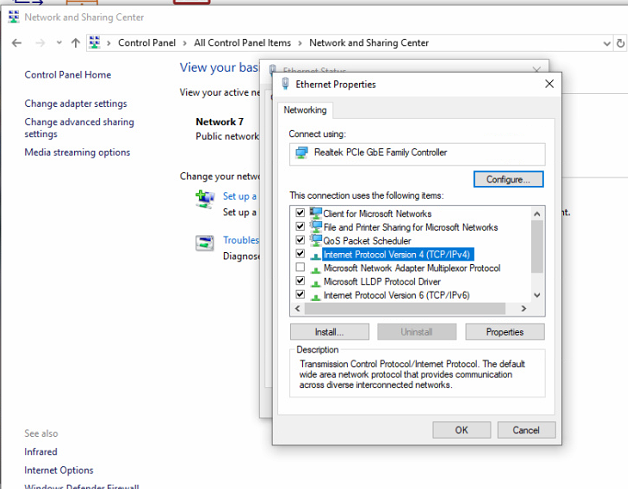Open Media streaming options
The image size is (628, 489).
pos(77,153)
